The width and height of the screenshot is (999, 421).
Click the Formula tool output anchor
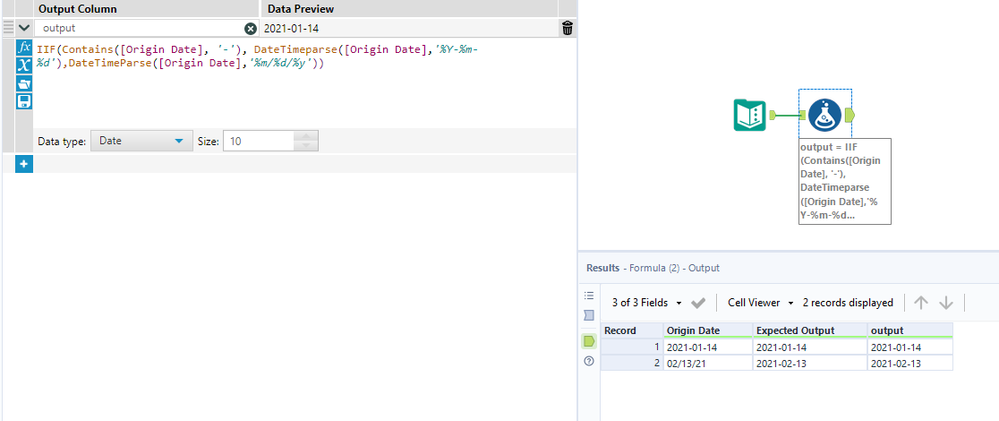(849, 115)
